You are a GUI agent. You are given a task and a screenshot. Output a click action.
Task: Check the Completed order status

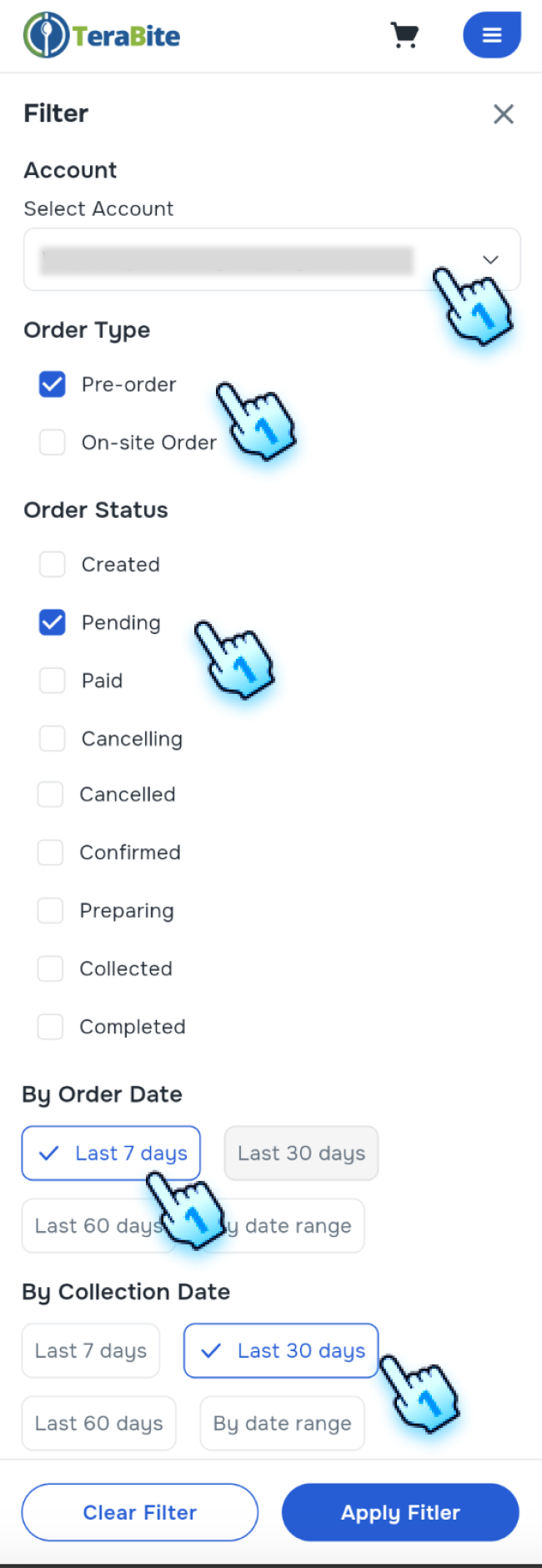coord(50,1027)
